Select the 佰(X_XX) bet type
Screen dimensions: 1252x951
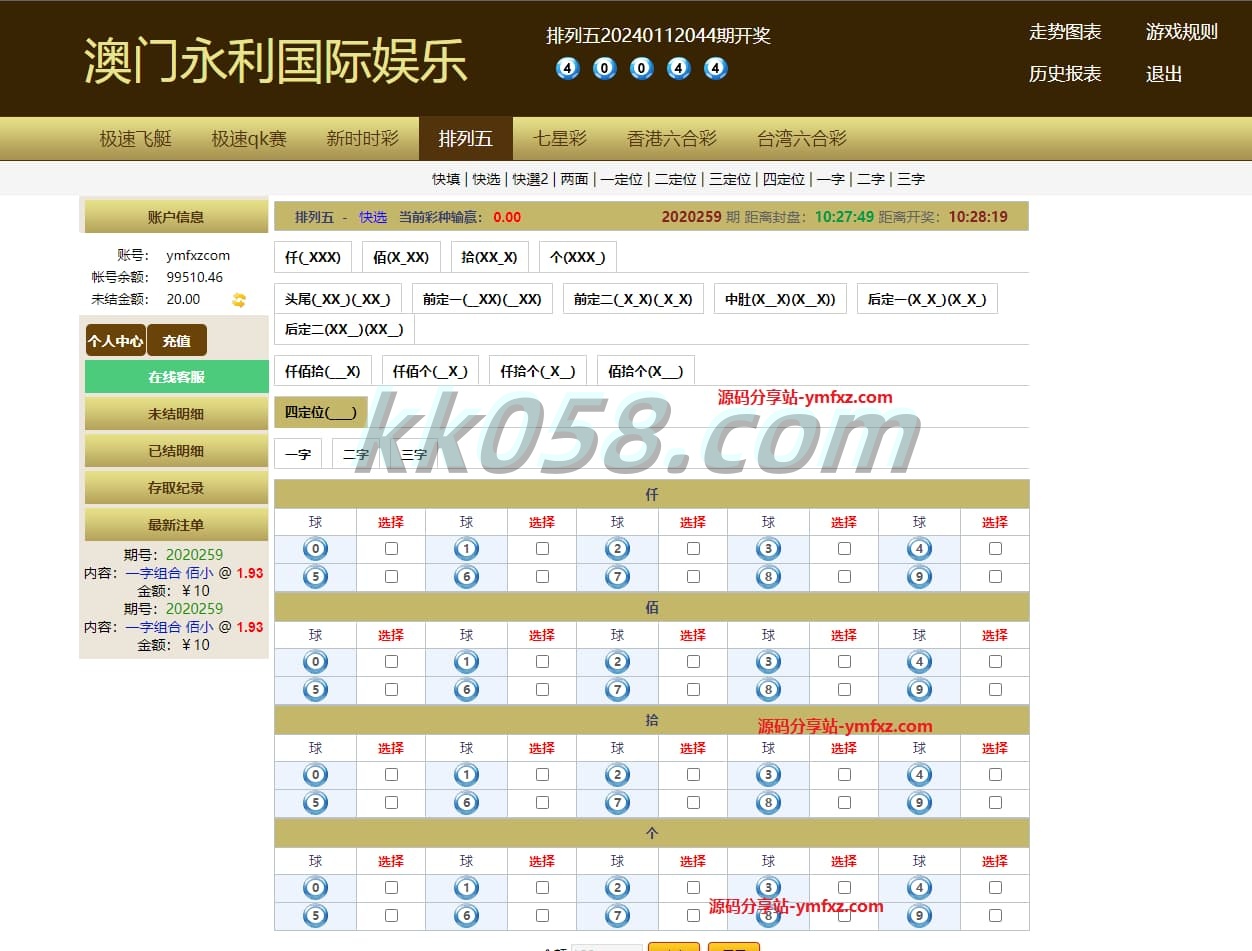[401, 257]
